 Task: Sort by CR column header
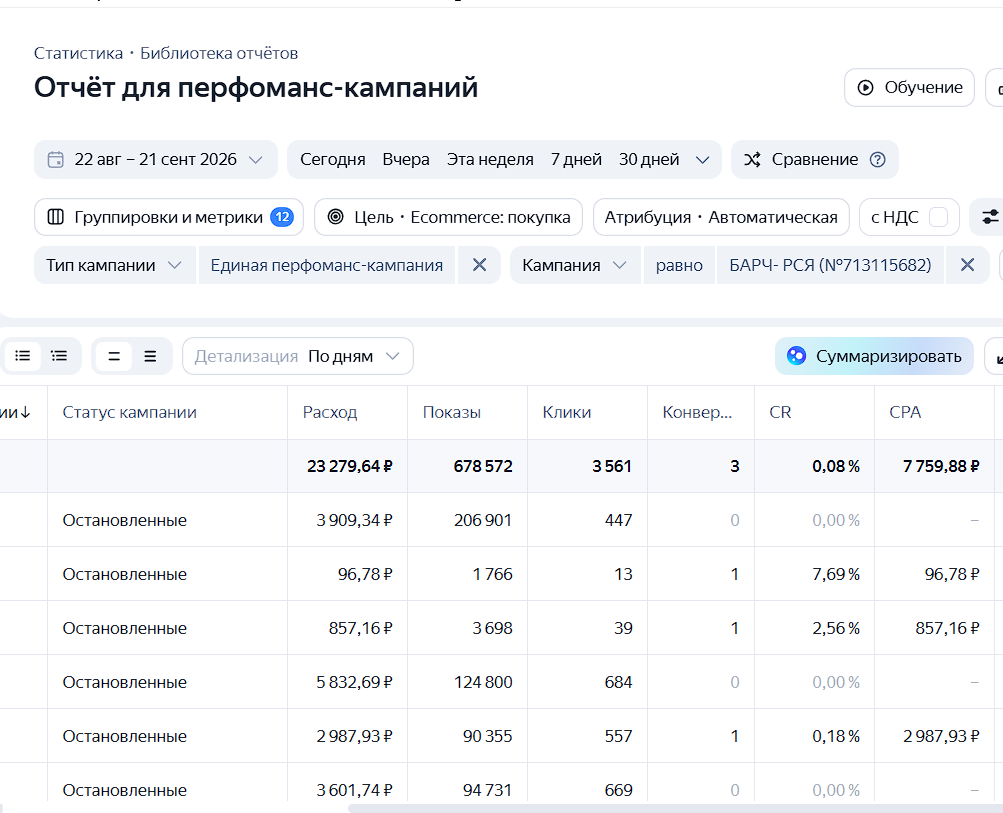(x=780, y=413)
